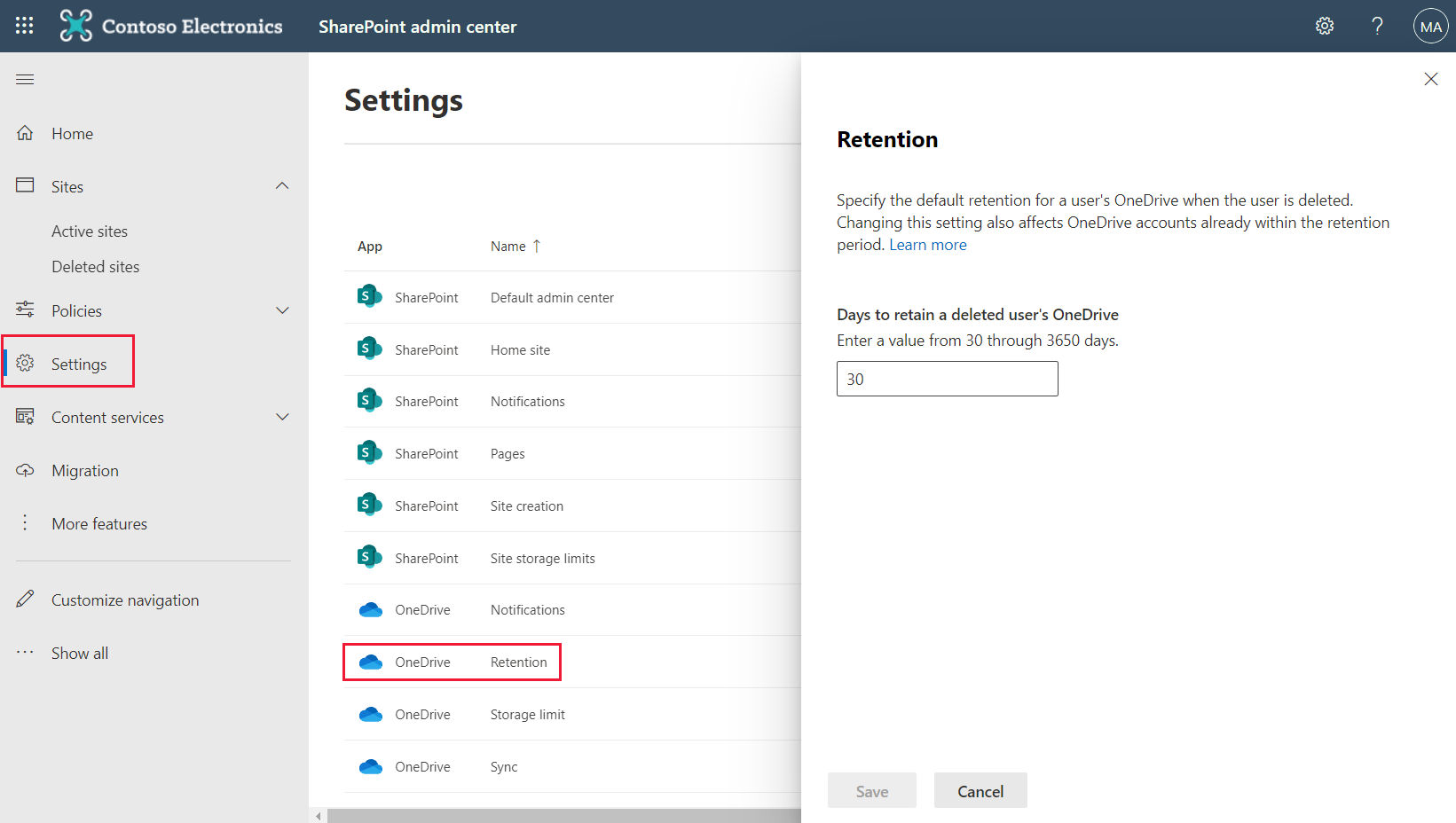Open OneDrive Notifications setting
Viewport: 1456px width, 823px height.
click(527, 610)
